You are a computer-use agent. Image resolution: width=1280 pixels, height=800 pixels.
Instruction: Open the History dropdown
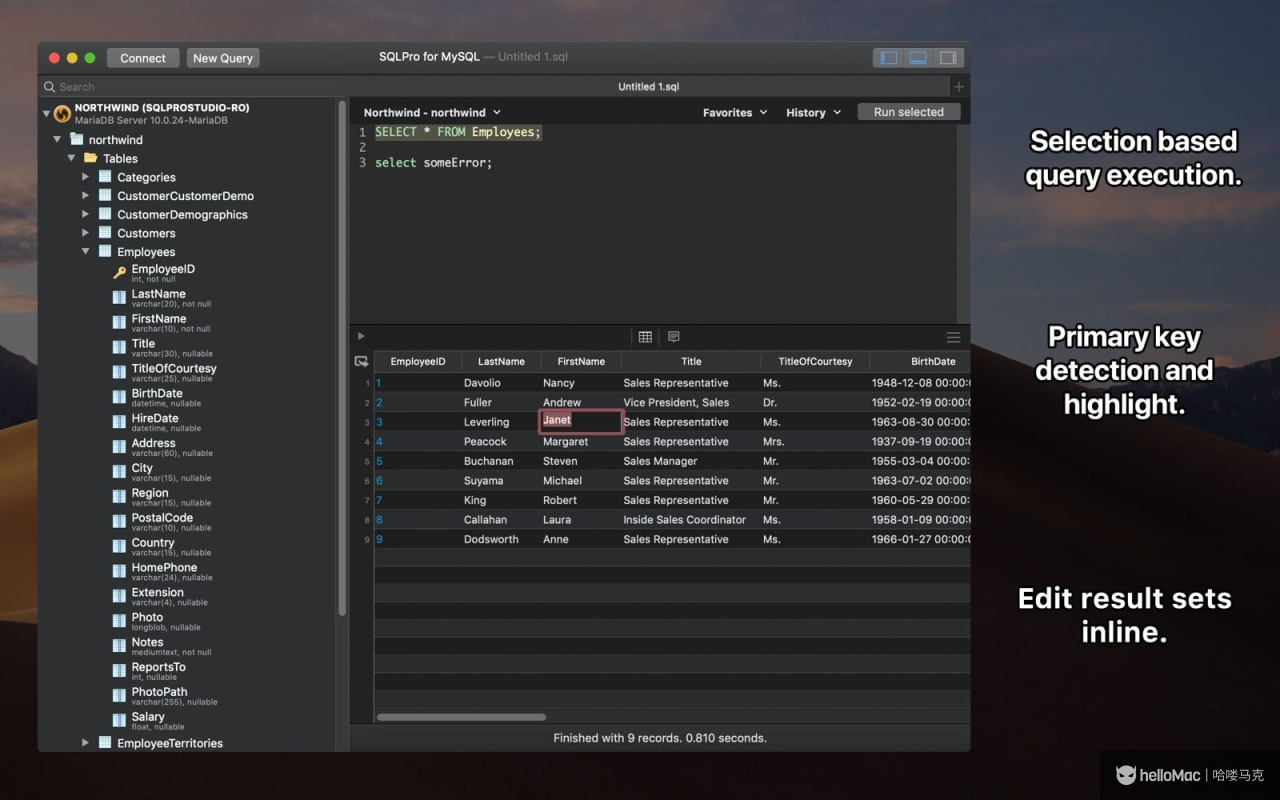coord(813,113)
